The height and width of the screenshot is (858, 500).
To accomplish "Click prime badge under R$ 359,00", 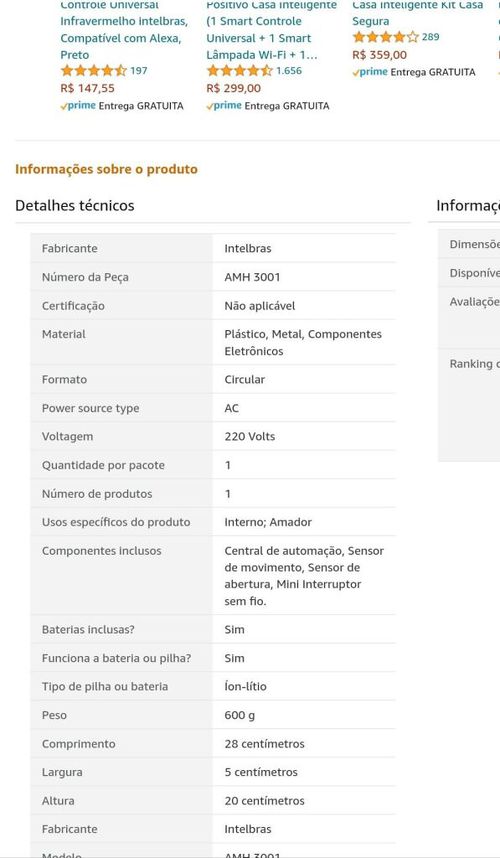I will point(370,72).
